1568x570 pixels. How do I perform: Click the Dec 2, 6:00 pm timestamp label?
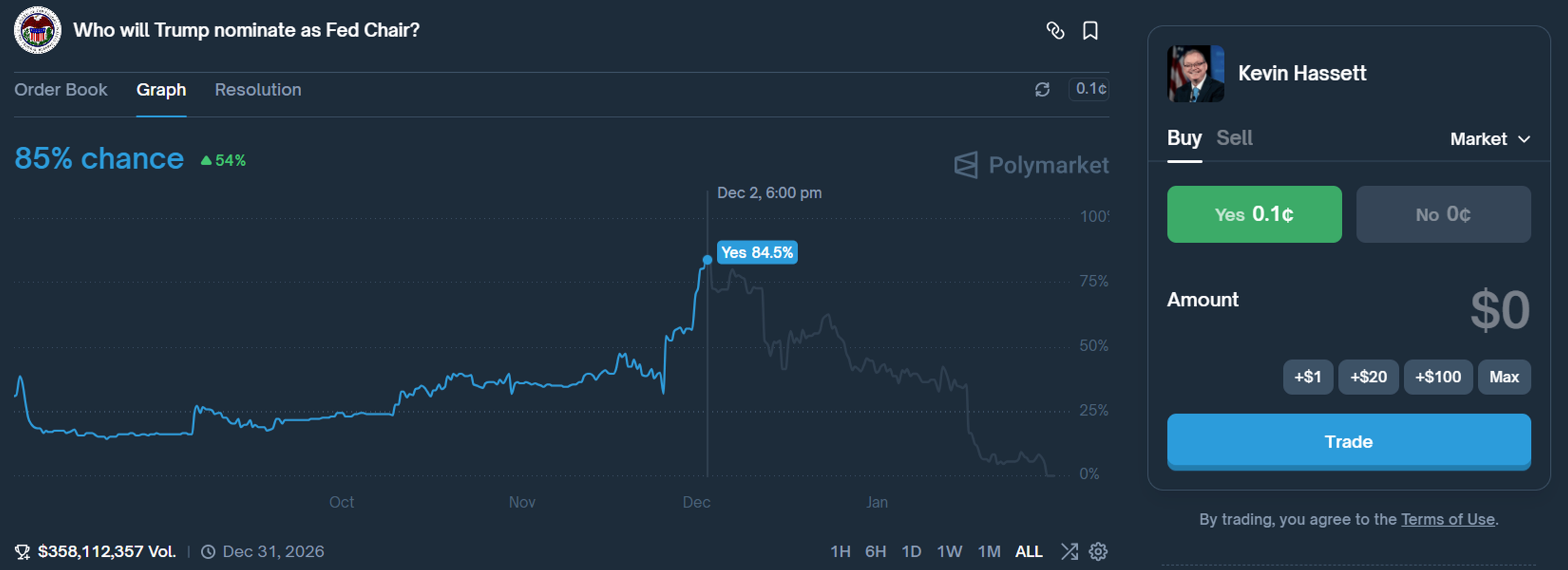pyautogui.click(x=770, y=193)
